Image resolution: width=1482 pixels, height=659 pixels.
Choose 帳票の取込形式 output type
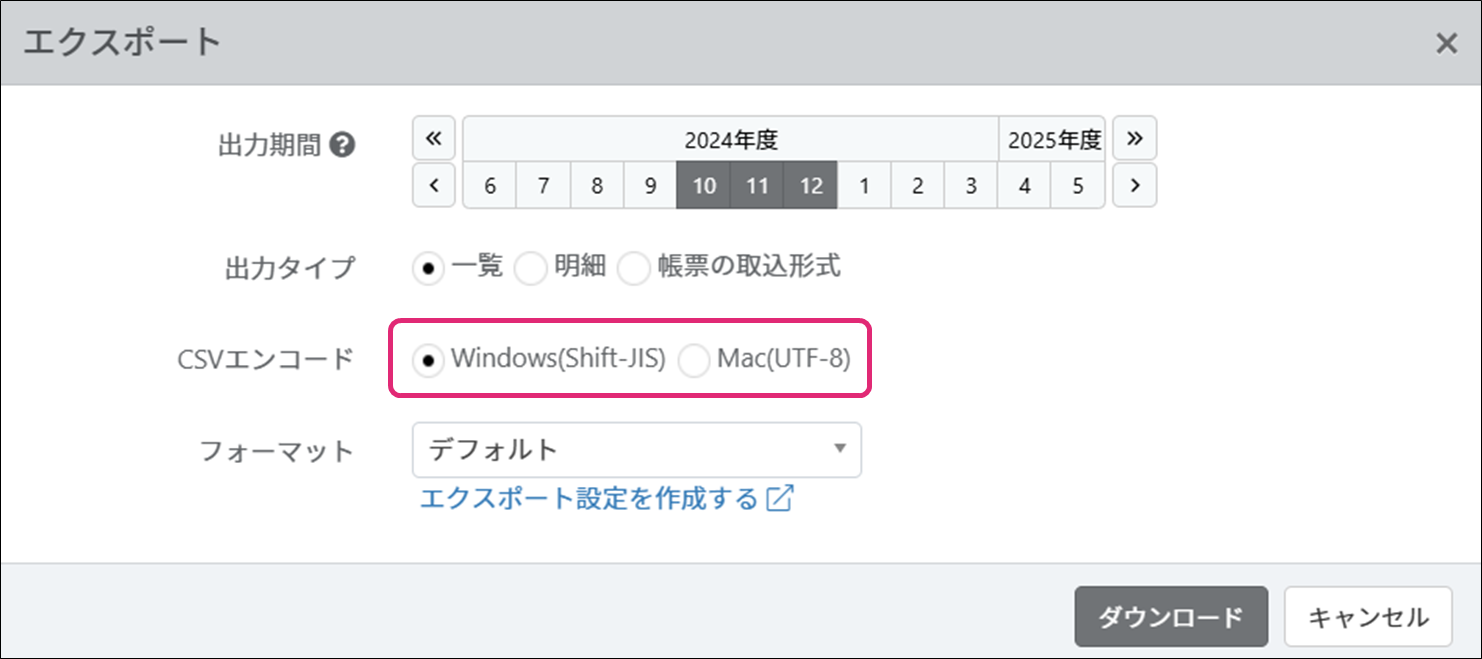point(634,268)
